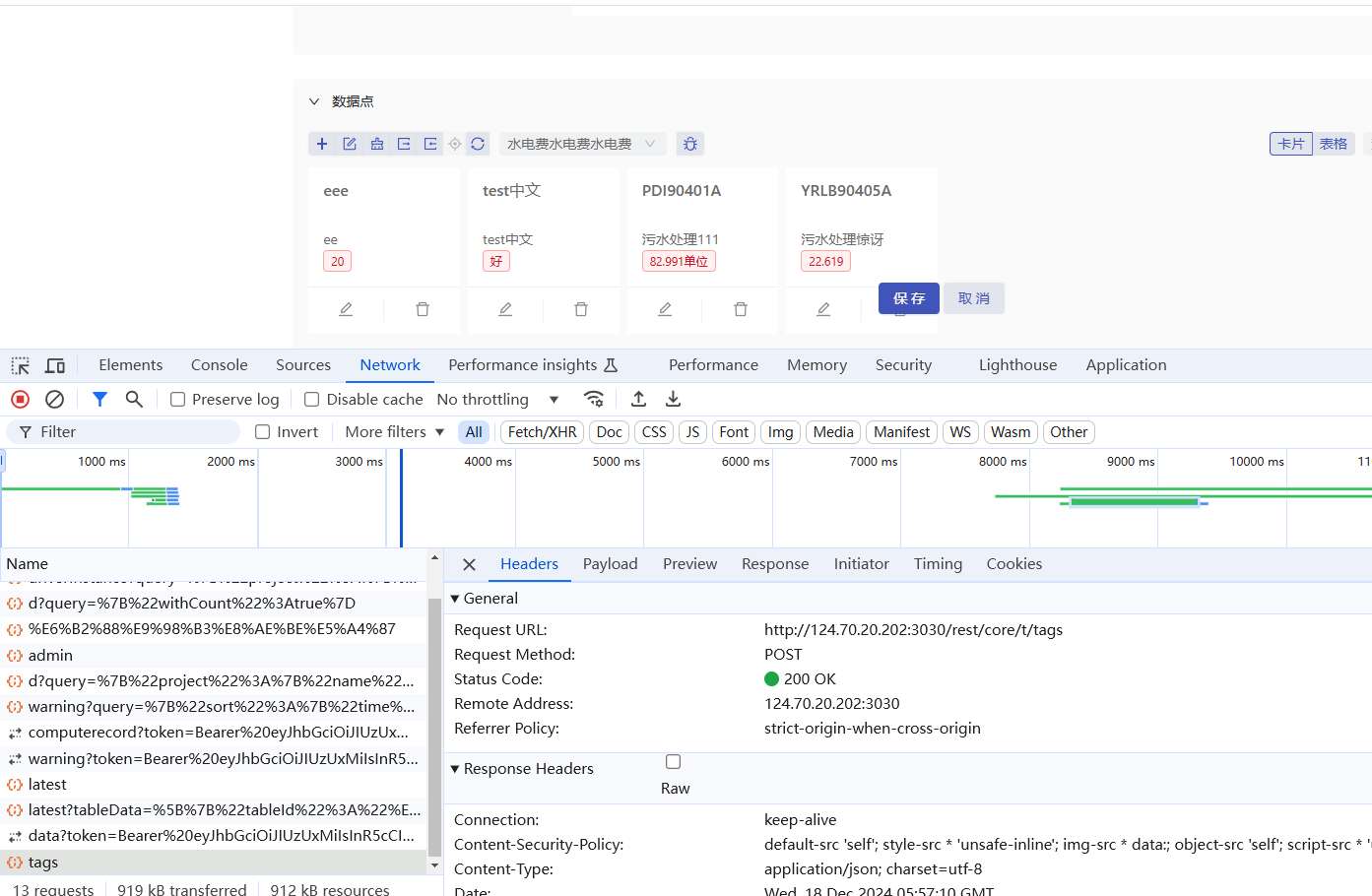The height and width of the screenshot is (896, 1372).
Task: Click the refresh data points icon
Action: pos(478,144)
